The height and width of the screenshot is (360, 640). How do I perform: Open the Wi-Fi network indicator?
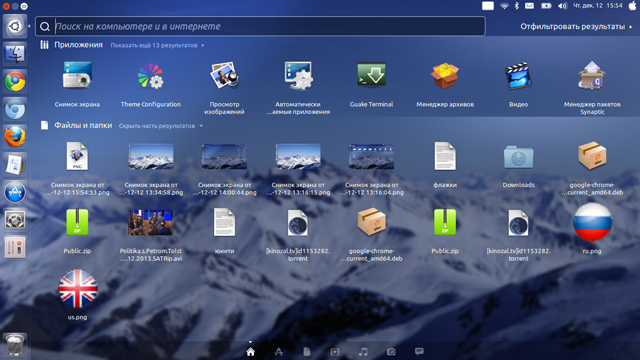504,6
